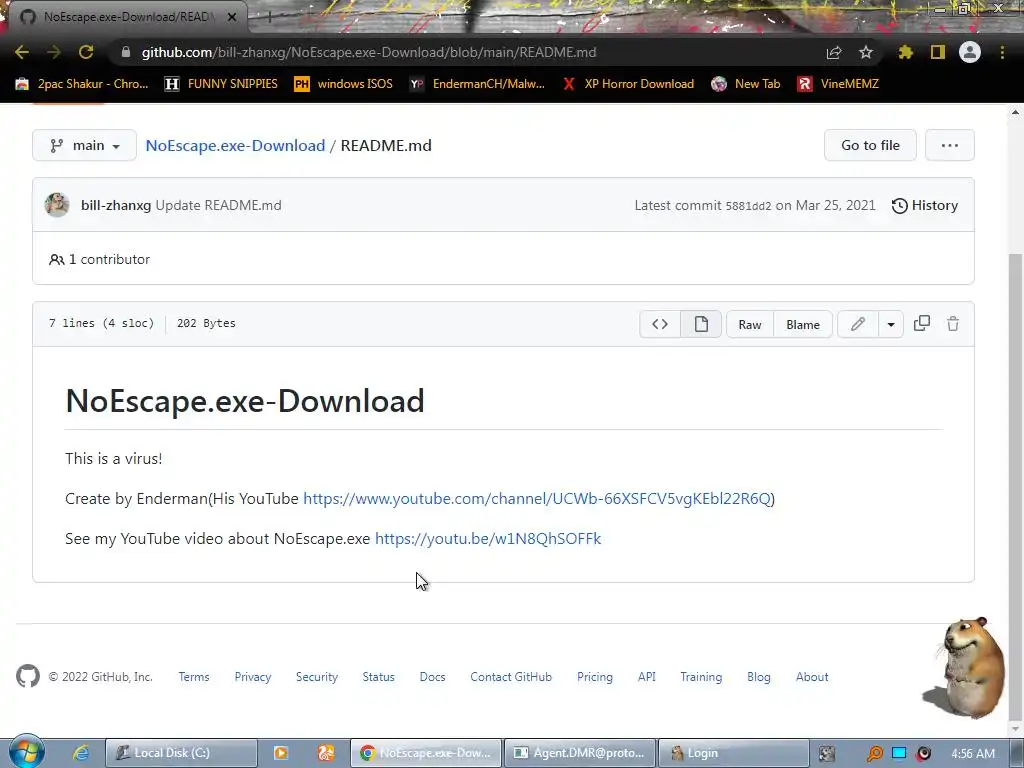The height and width of the screenshot is (768, 1024).
Task: Open the NoEscape.exe-Download repository breadcrumb
Action: (x=235, y=145)
